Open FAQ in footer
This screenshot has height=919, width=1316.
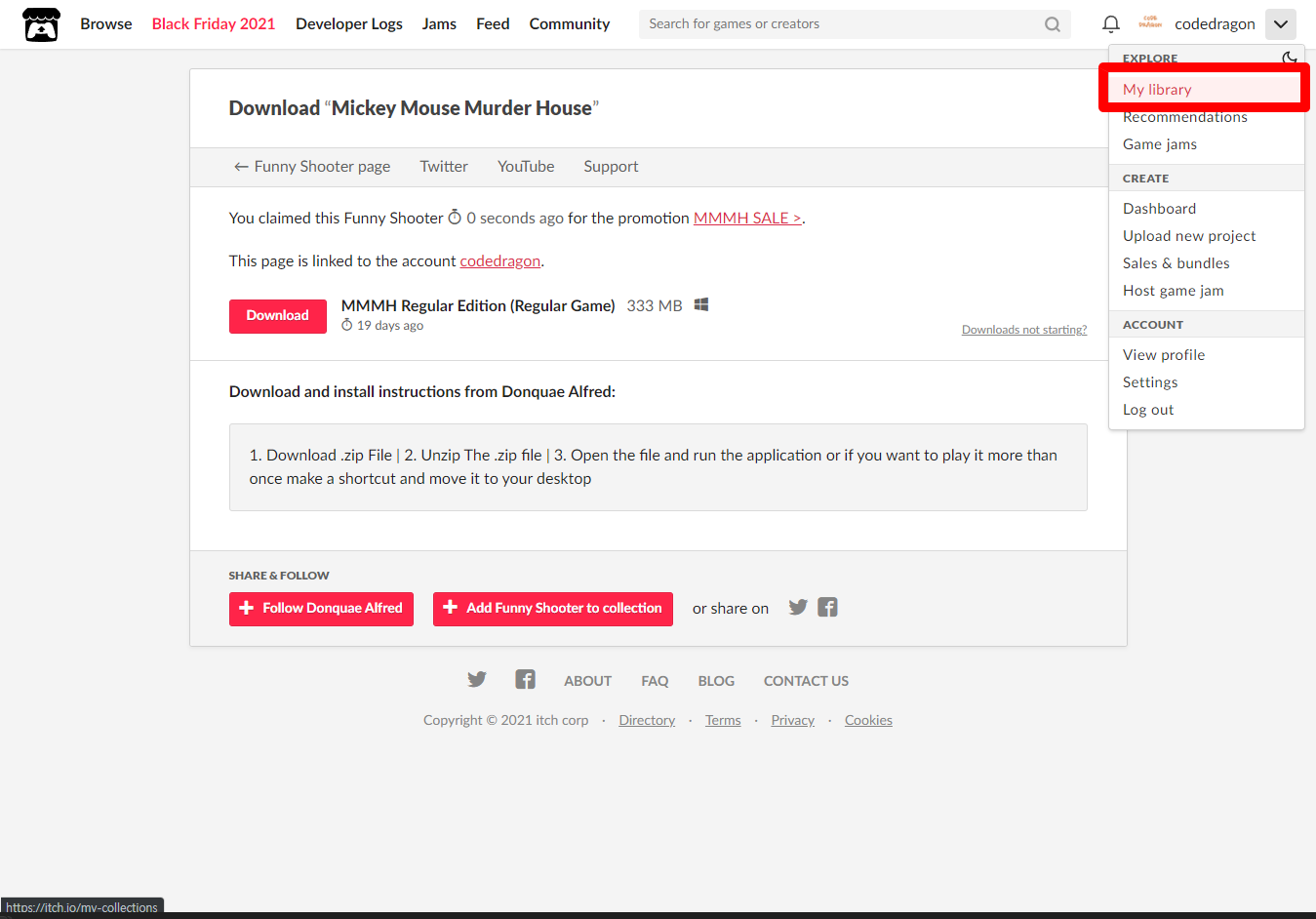[x=655, y=681]
